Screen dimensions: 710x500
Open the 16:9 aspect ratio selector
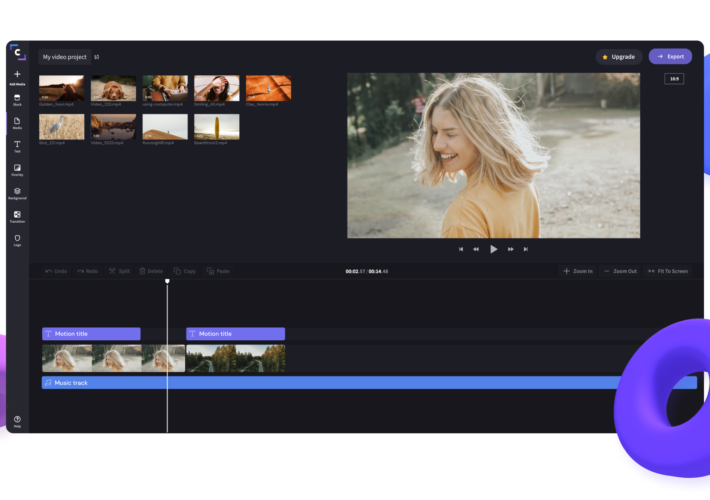(674, 79)
